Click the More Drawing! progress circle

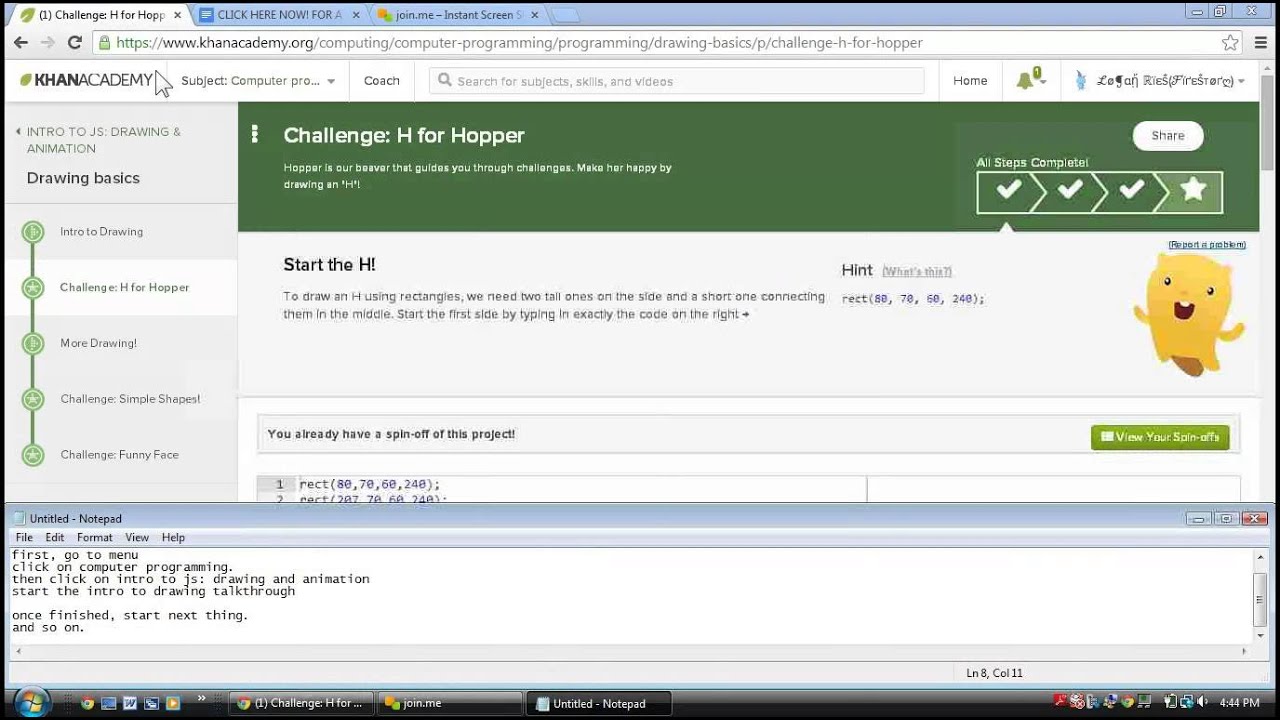(x=33, y=344)
